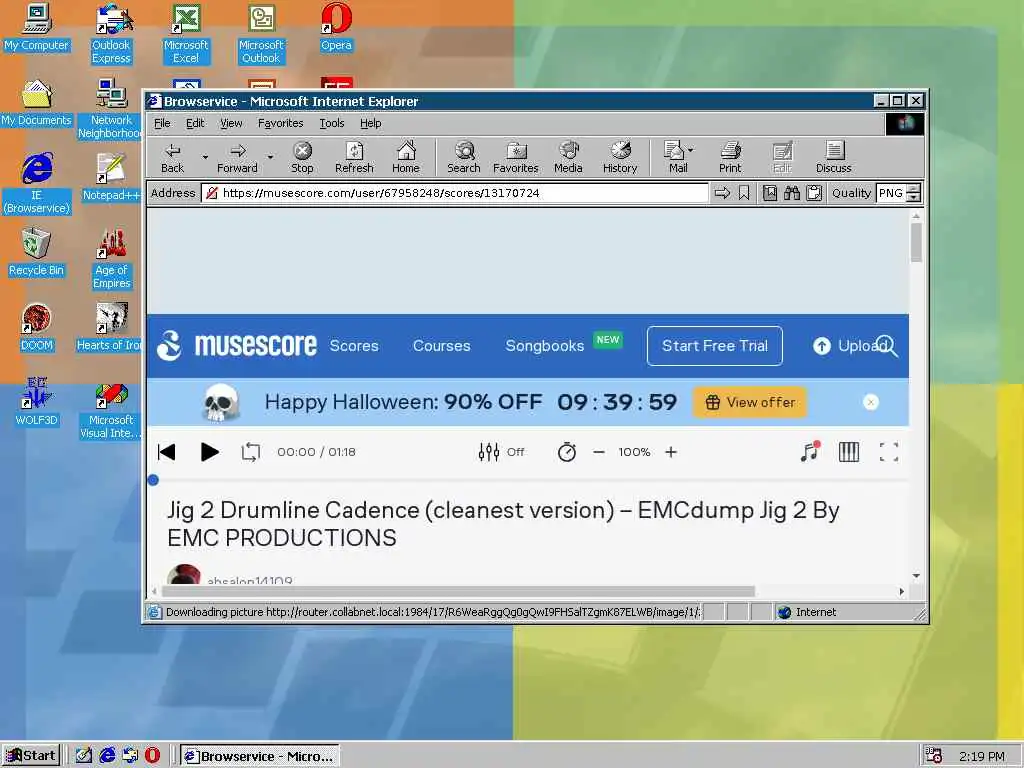1024x768 pixels.
Task: Click the Go arrow beside address bar
Action: click(722, 193)
